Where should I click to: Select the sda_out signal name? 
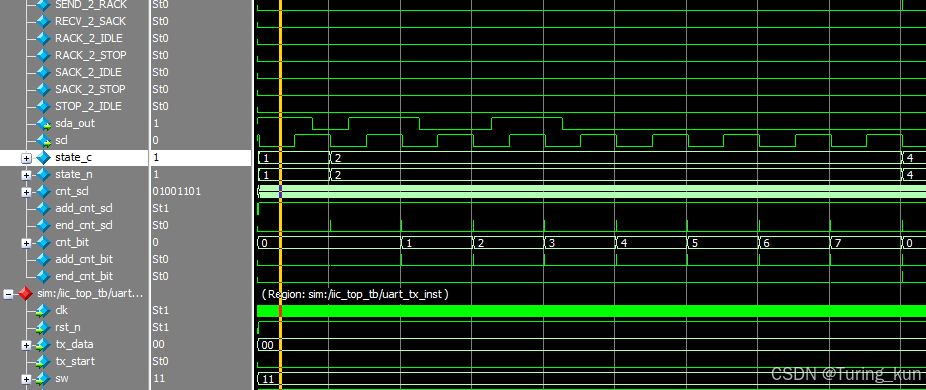tap(75, 124)
